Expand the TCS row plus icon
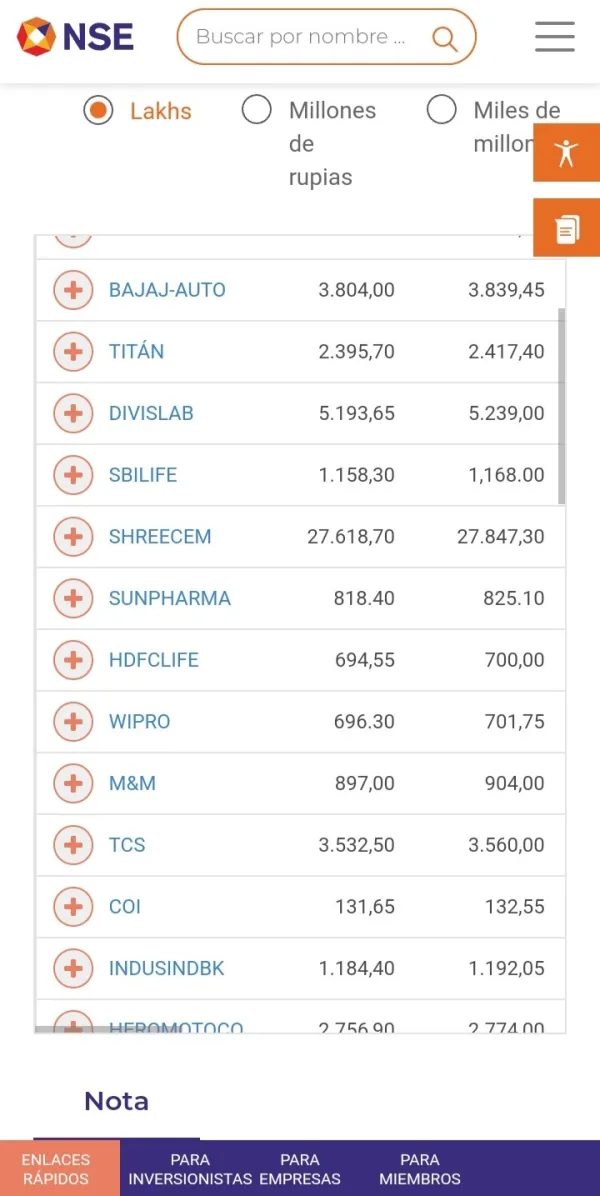 [x=73, y=845]
